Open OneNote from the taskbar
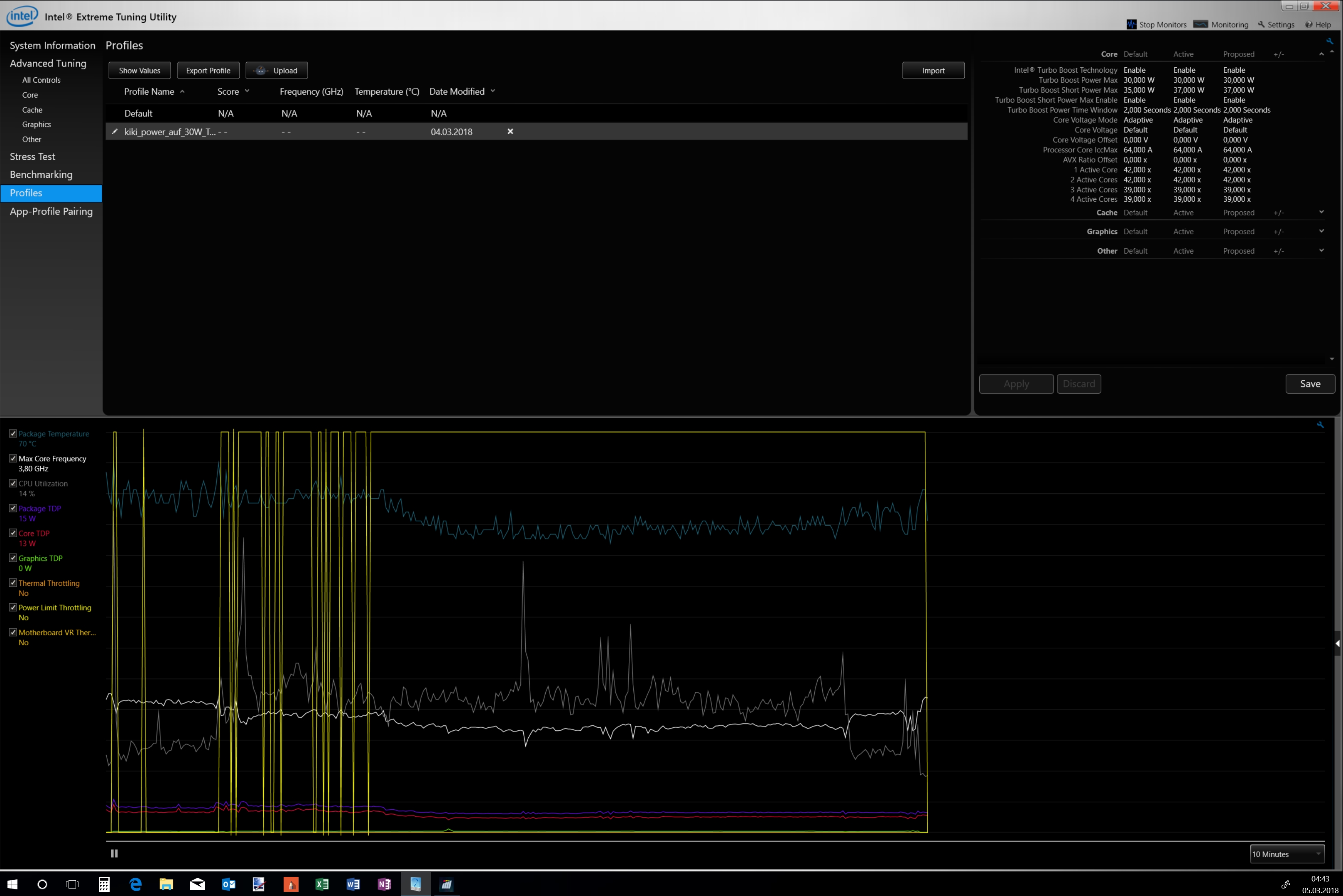This screenshot has width=1343, height=896. [384, 884]
